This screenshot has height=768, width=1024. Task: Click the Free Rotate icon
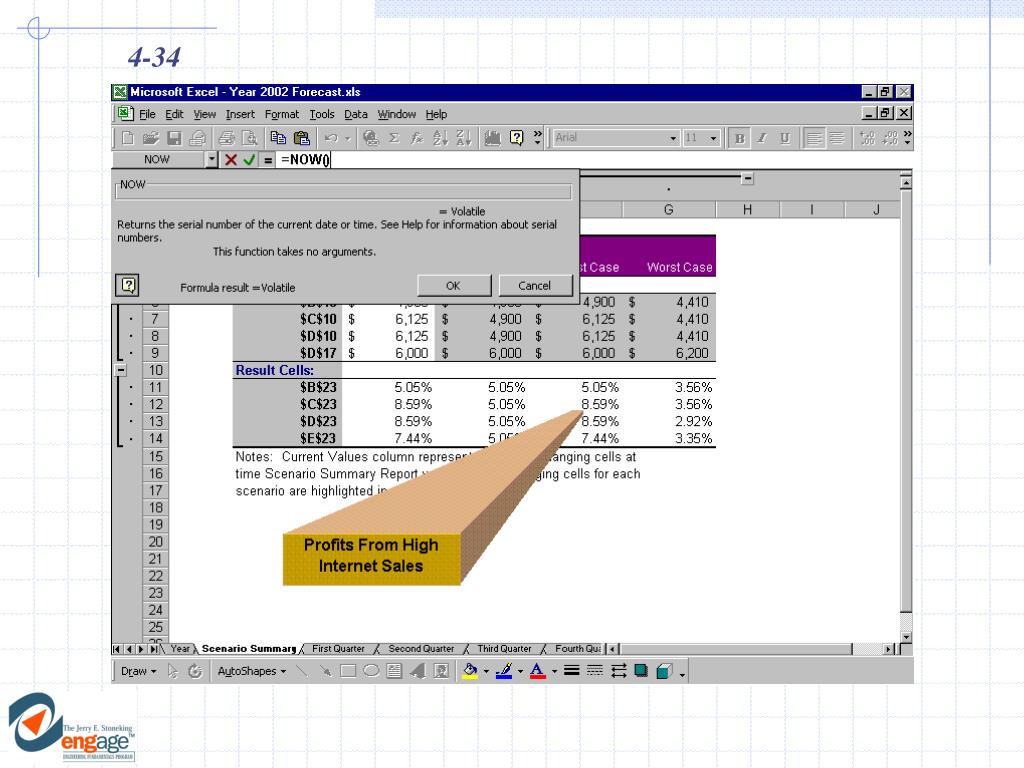pos(195,671)
